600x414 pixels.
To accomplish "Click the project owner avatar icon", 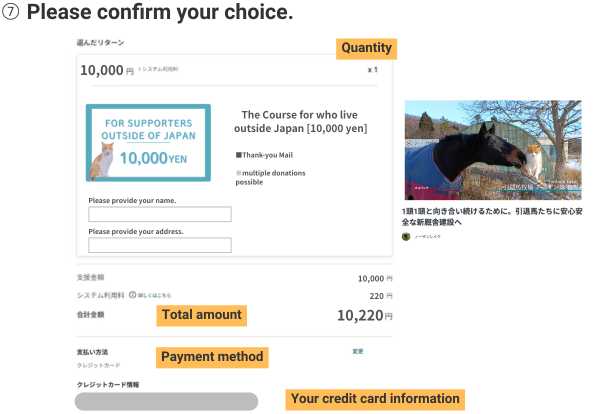I will [x=406, y=237].
